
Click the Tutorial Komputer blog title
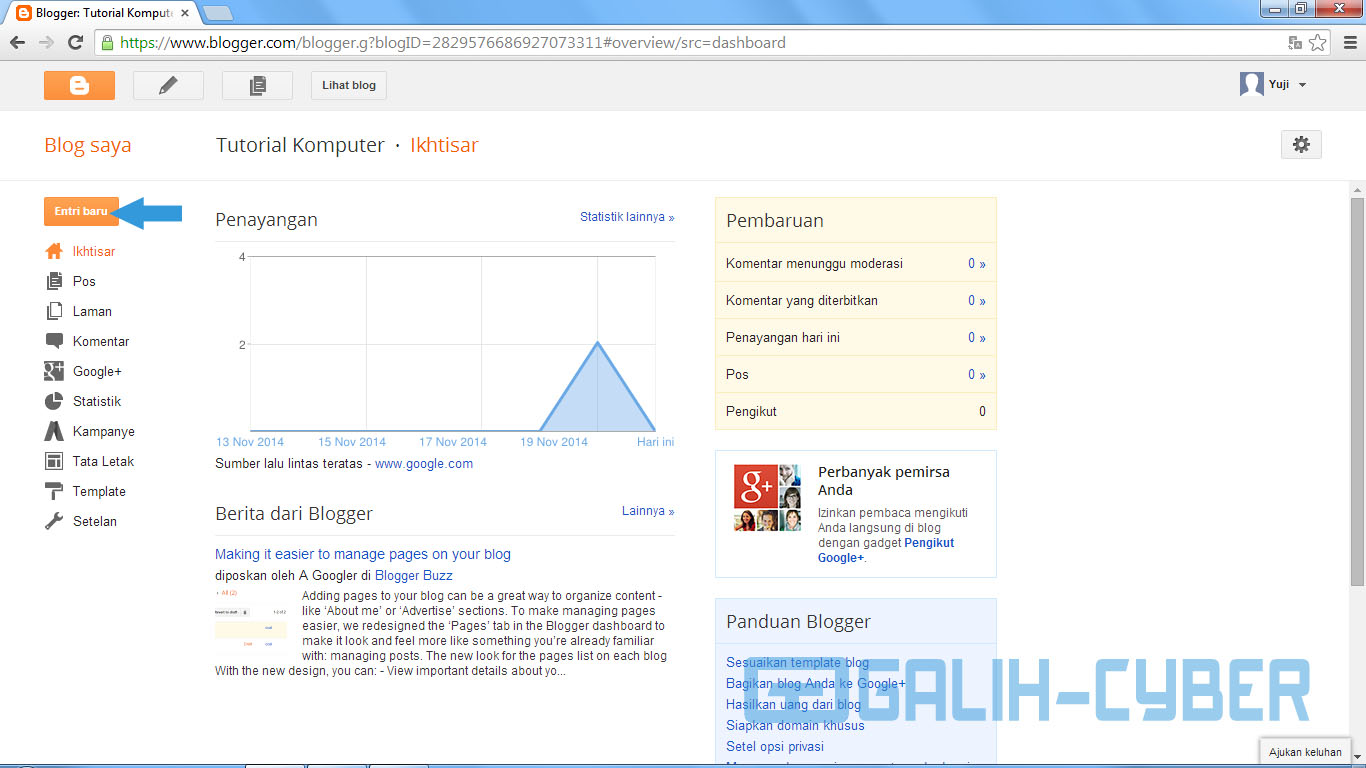click(300, 145)
